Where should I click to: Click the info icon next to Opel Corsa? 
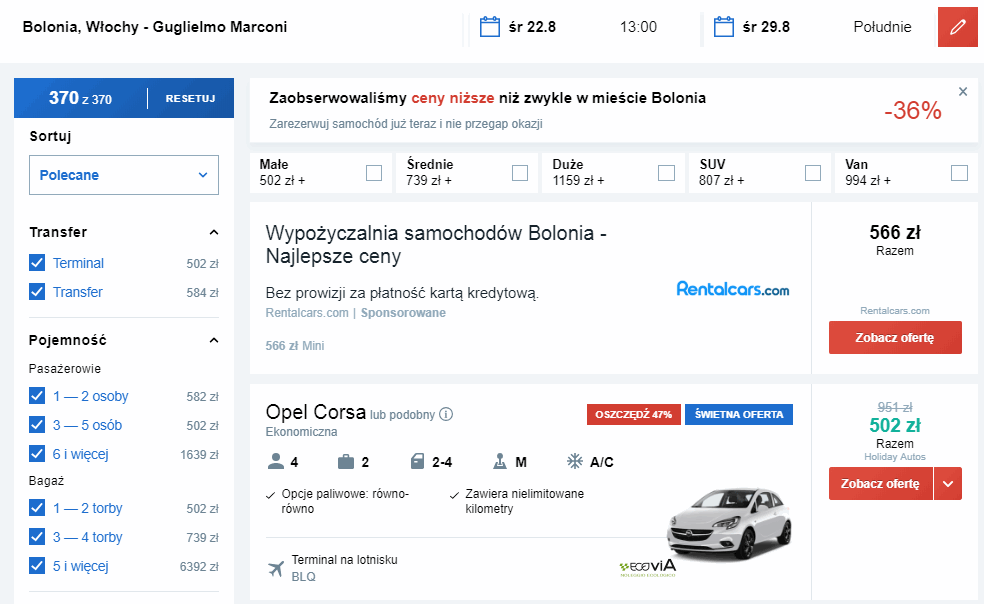tap(446, 414)
